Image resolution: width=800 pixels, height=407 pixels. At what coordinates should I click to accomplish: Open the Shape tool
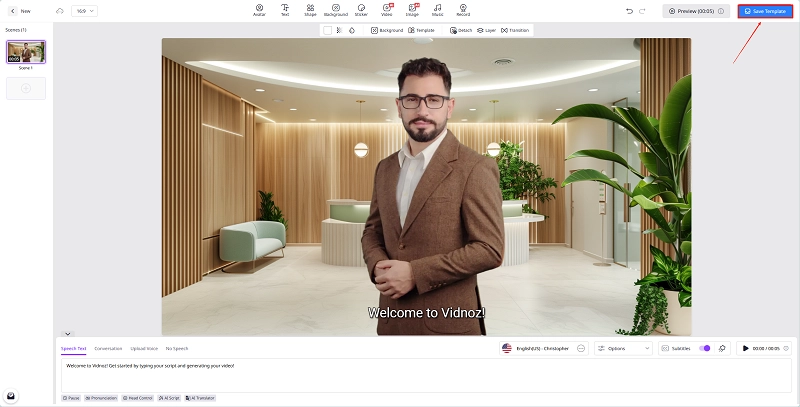(309, 10)
